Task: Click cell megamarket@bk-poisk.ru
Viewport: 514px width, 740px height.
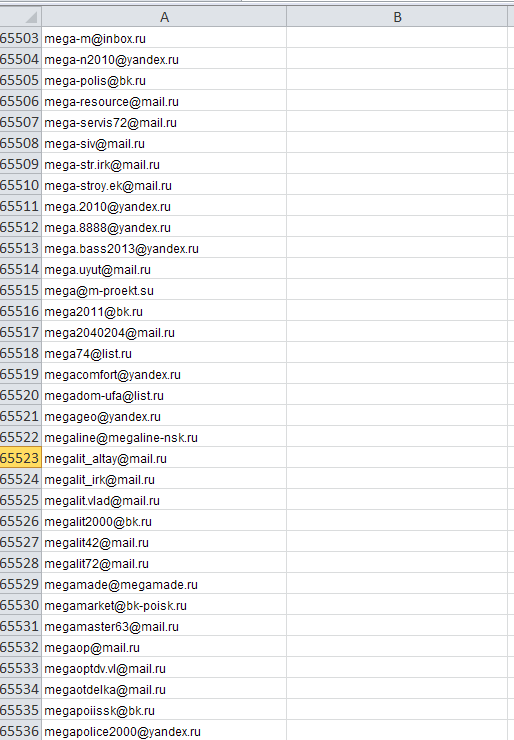Action: pos(164,605)
